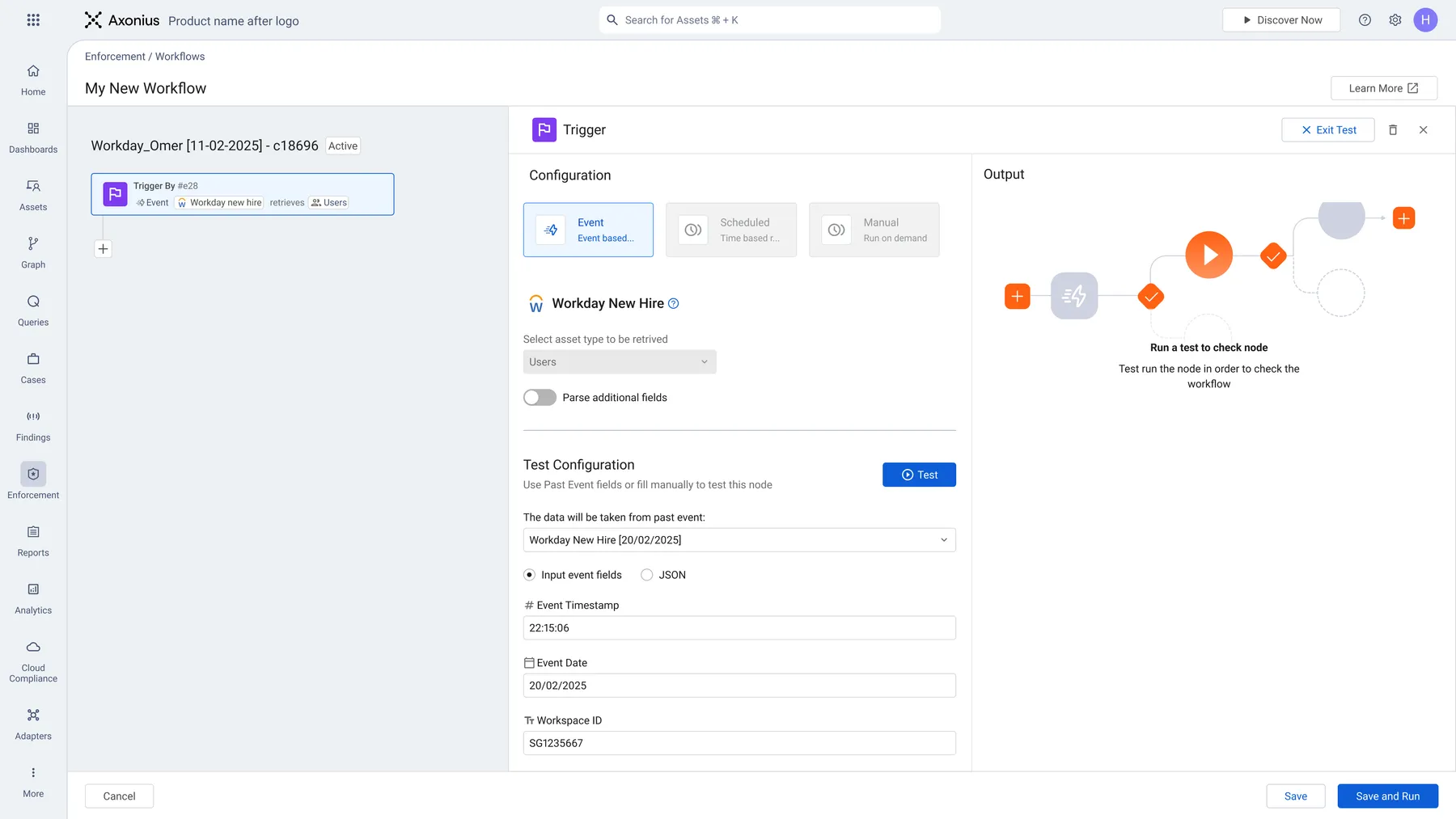Click the My New Workflow title
The height and width of the screenshot is (819, 1456).
click(146, 88)
